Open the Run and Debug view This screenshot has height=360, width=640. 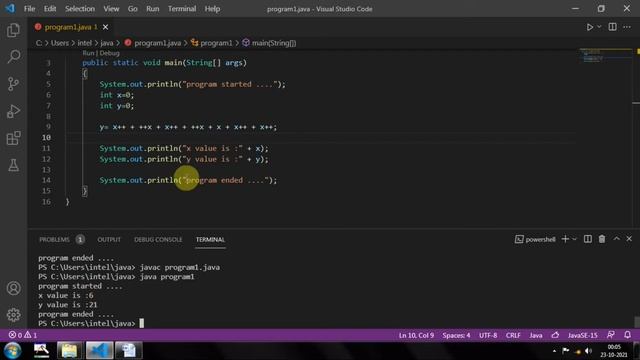(x=13, y=111)
